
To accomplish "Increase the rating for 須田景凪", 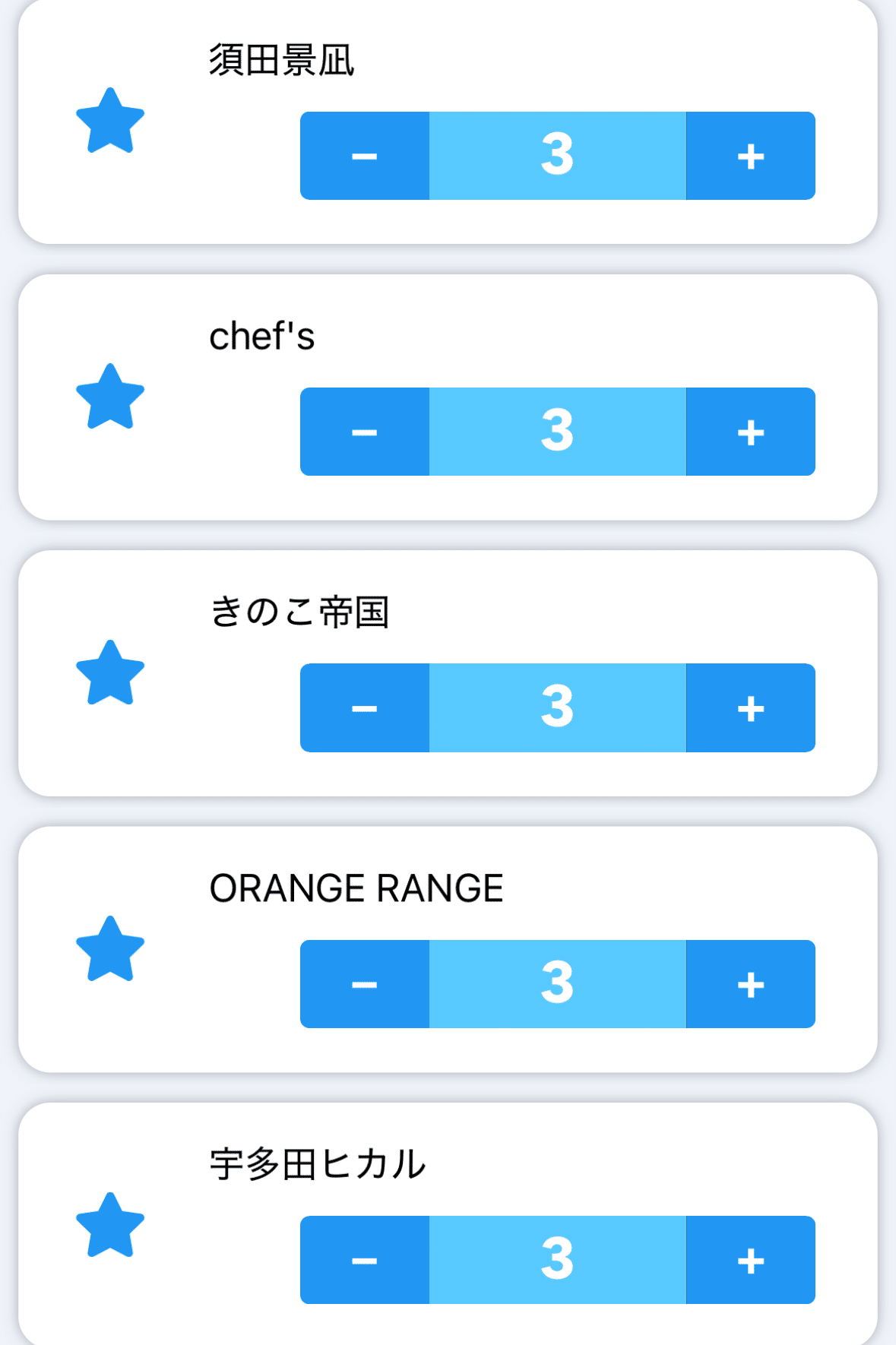I will coord(750,156).
